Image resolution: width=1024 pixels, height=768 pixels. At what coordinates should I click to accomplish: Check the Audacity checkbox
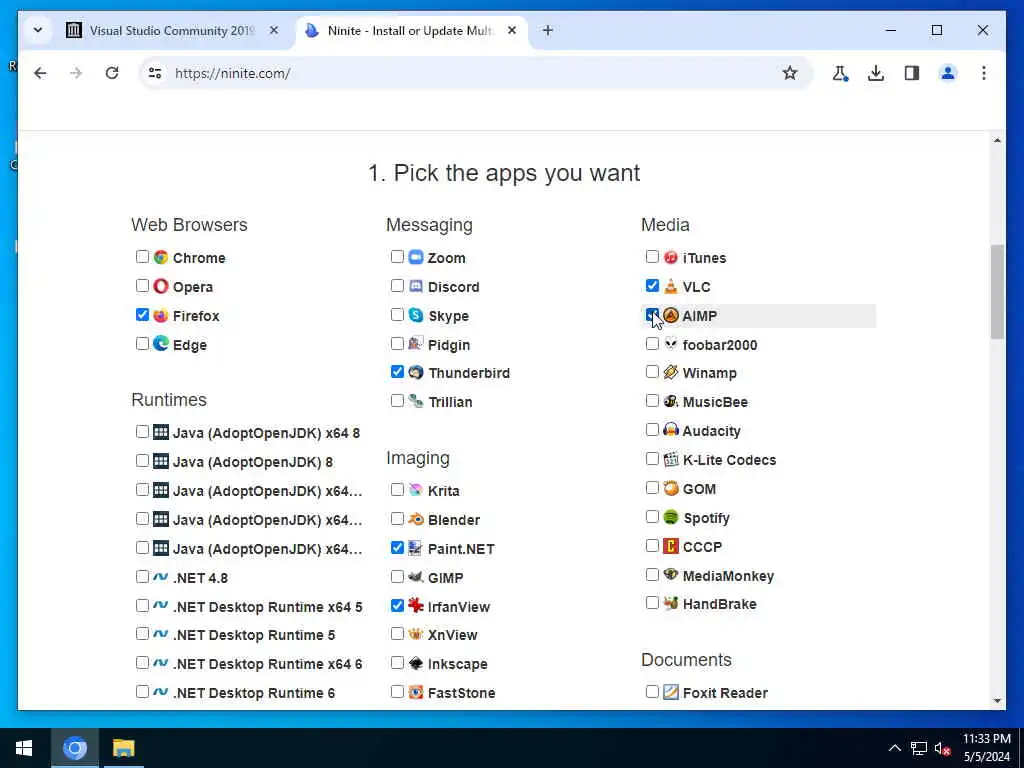click(x=652, y=430)
